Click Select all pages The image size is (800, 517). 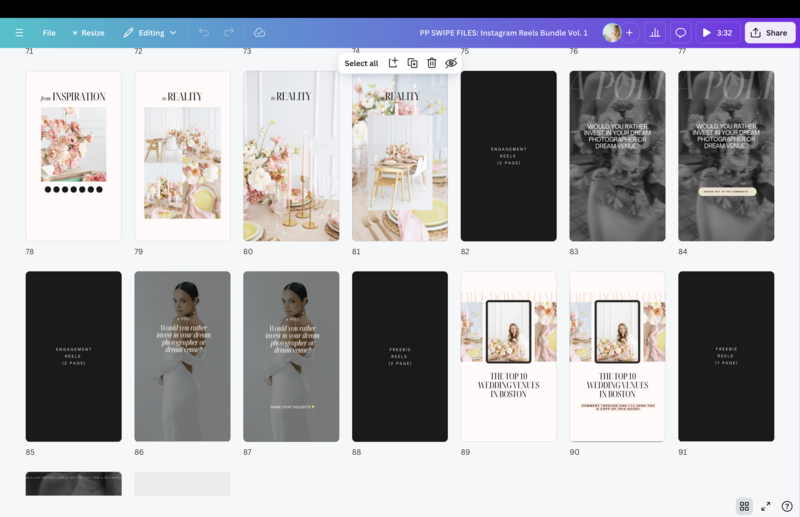pos(361,63)
